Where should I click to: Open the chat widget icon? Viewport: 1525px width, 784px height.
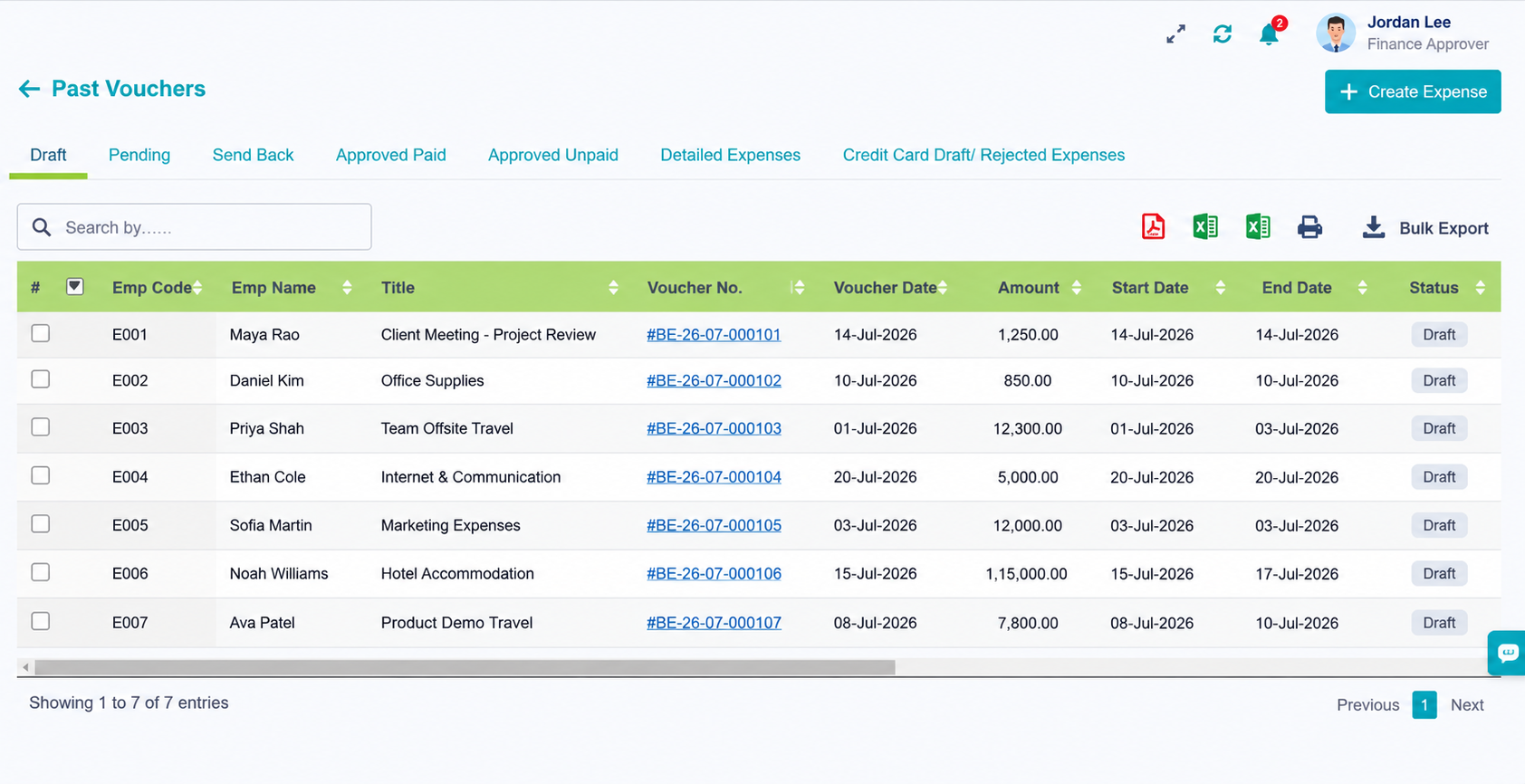click(1507, 653)
